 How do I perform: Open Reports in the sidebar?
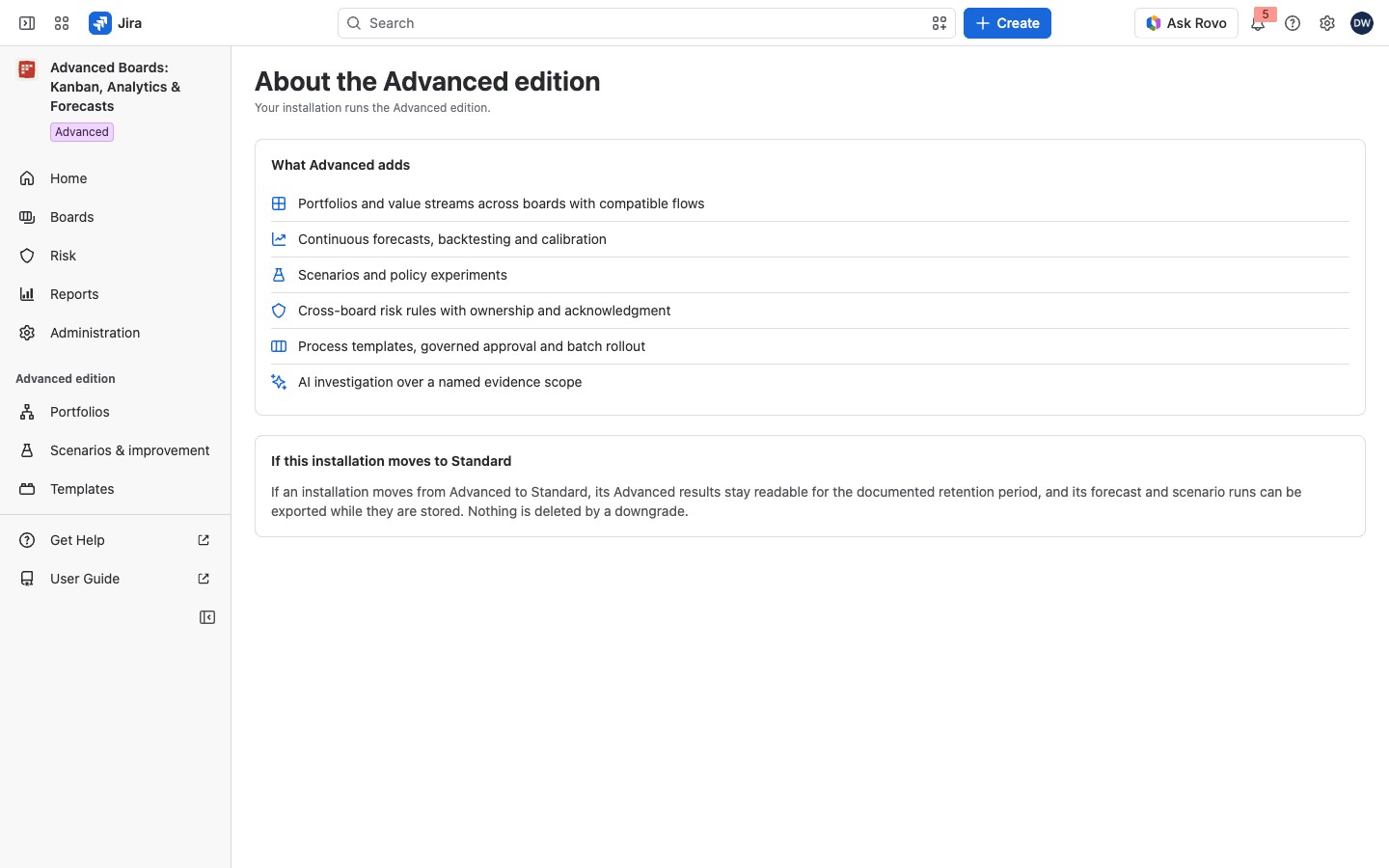click(116, 294)
